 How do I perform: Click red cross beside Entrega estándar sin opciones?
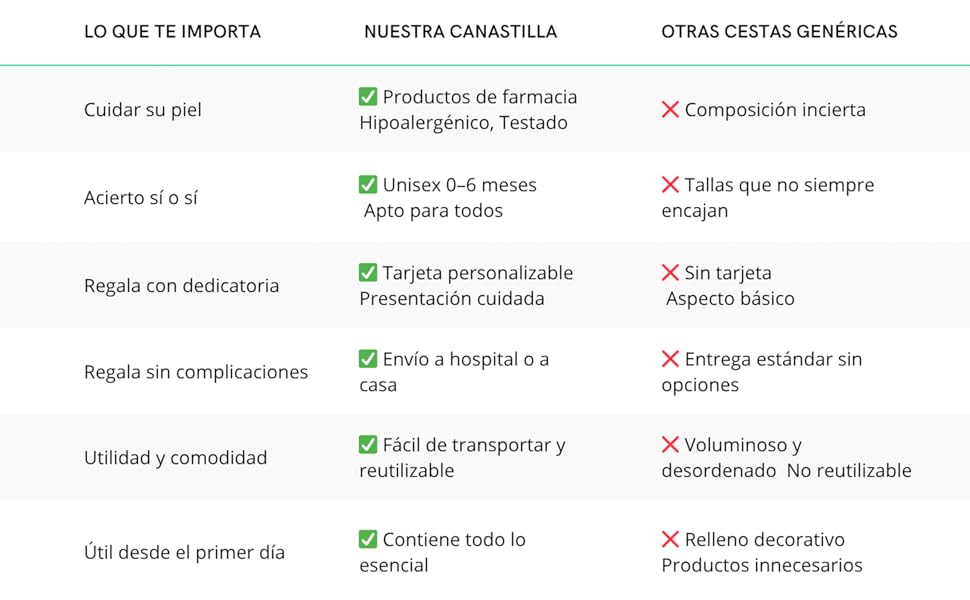[x=670, y=359]
